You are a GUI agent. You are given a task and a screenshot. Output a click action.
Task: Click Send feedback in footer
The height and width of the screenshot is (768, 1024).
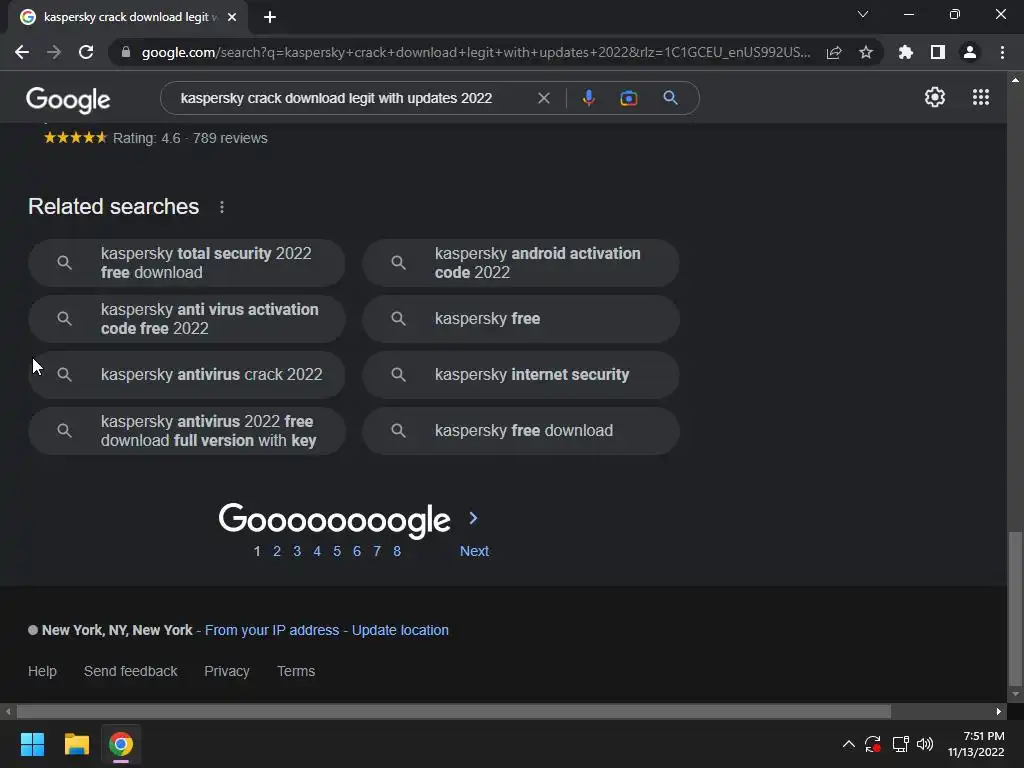coord(131,671)
